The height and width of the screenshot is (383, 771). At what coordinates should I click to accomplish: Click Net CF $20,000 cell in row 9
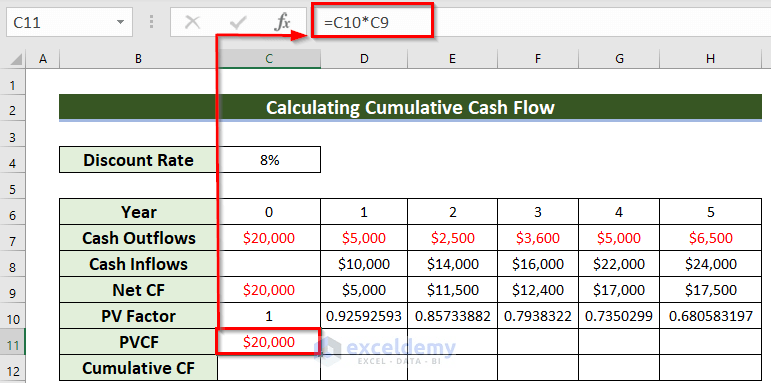(x=269, y=290)
